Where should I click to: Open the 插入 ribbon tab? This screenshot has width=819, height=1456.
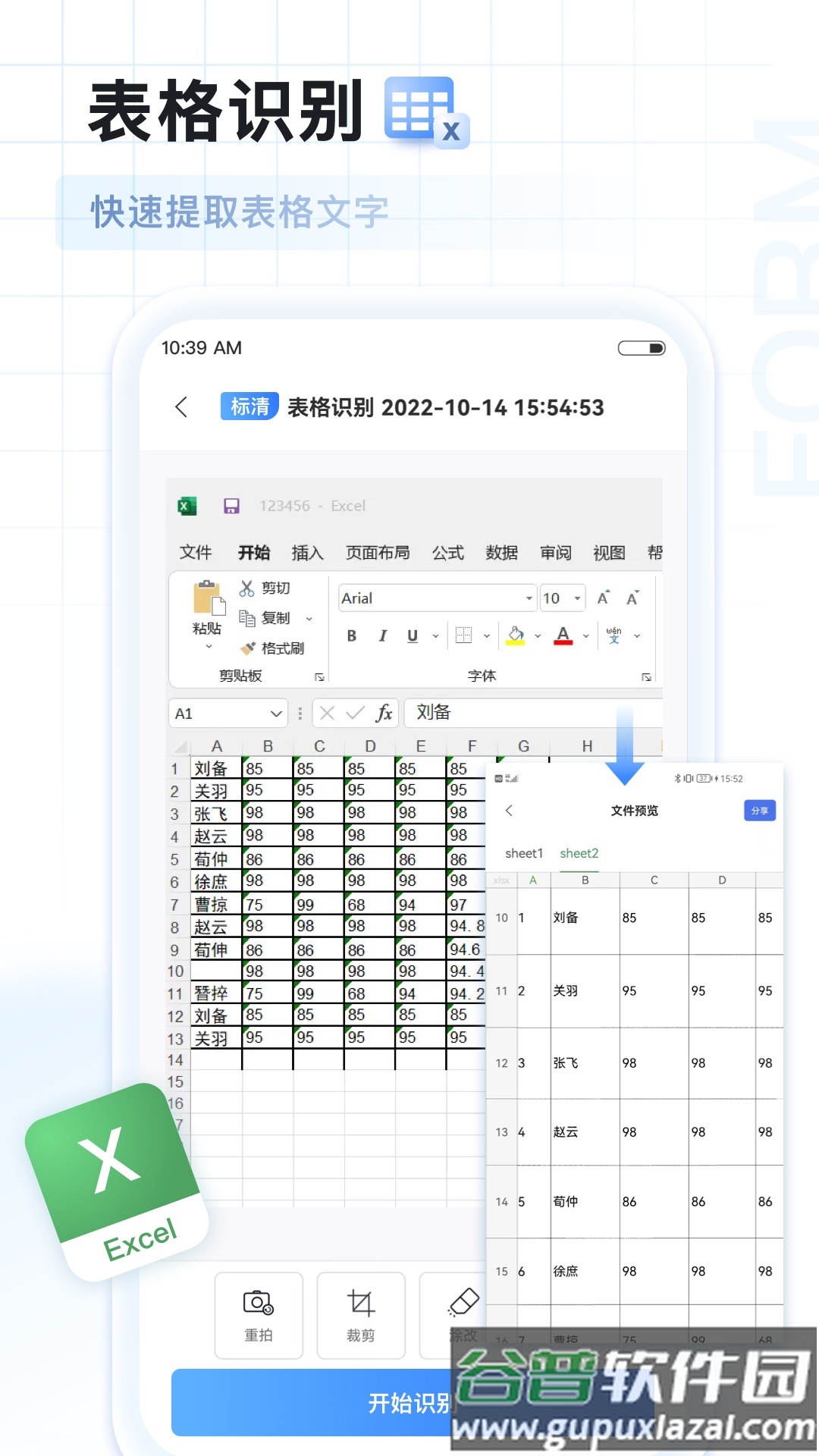pyautogui.click(x=307, y=553)
